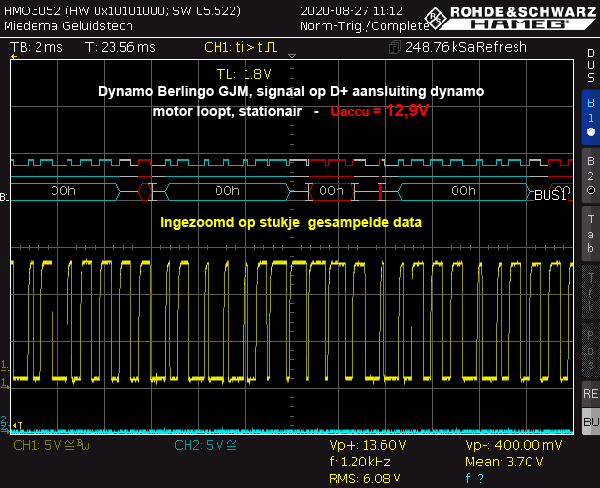
Task: Click the trigger pulse-width symbol after 'ti > t'
Action: tap(271, 47)
